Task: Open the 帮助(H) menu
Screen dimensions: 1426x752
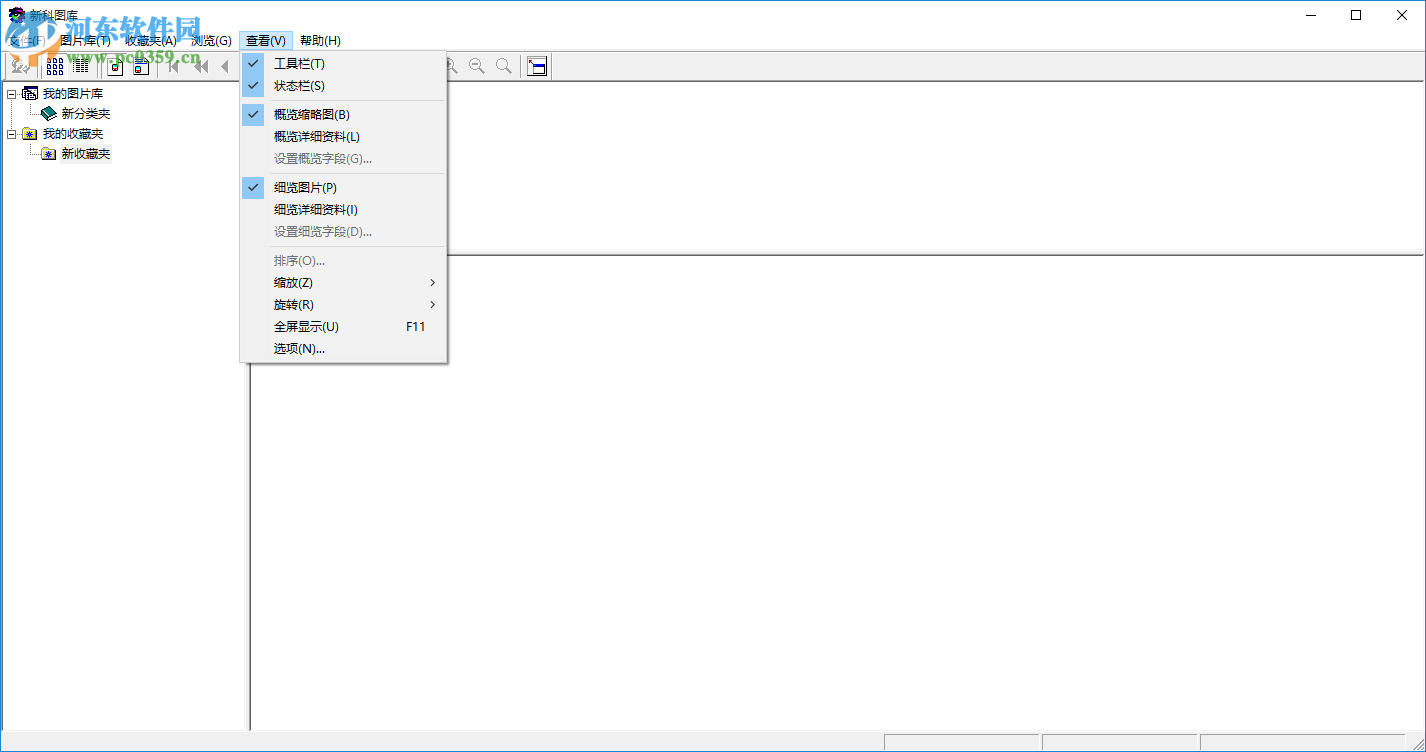Action: point(320,41)
